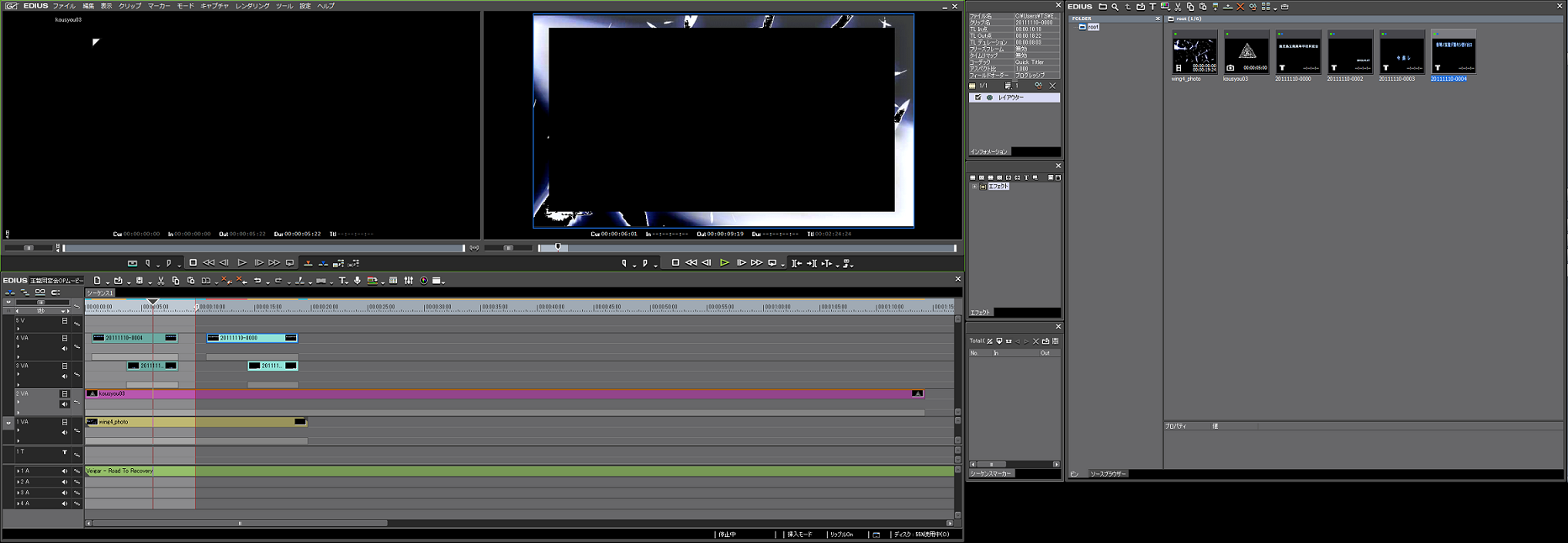Expand audio track 3 A

click(18, 493)
